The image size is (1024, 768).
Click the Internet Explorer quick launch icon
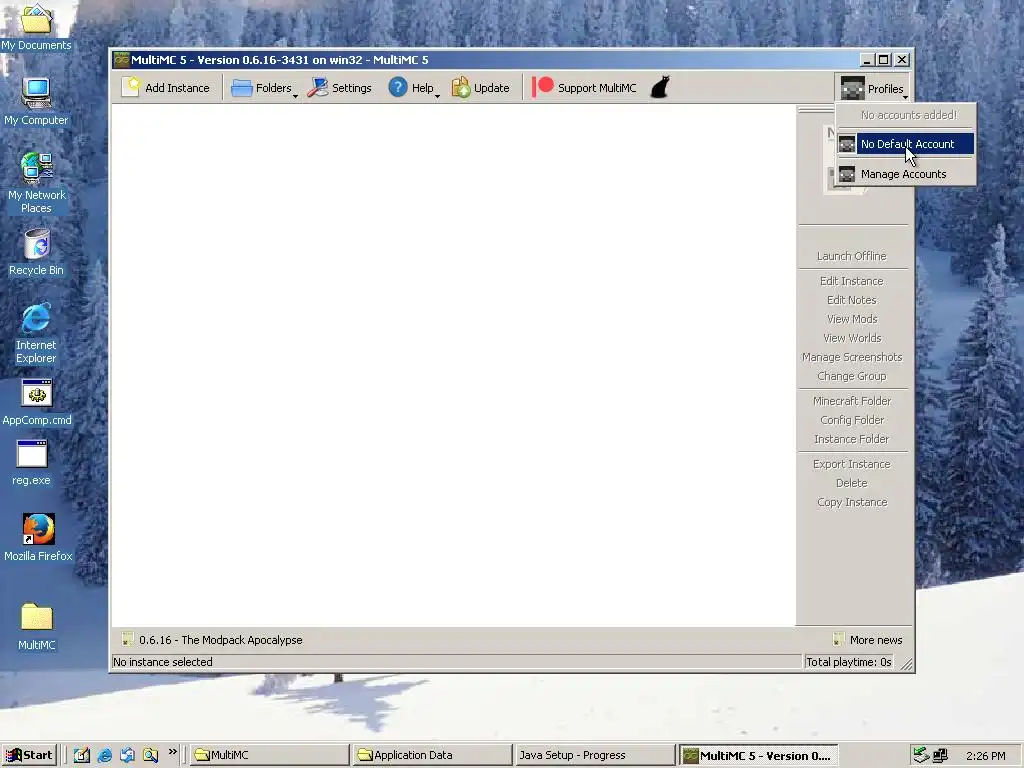pos(104,755)
